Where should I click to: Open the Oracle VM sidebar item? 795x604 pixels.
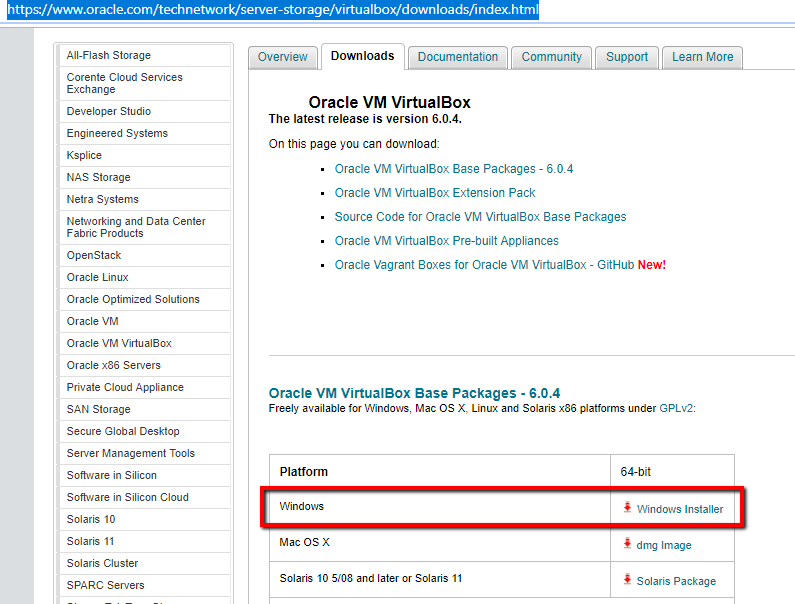click(x=145, y=322)
